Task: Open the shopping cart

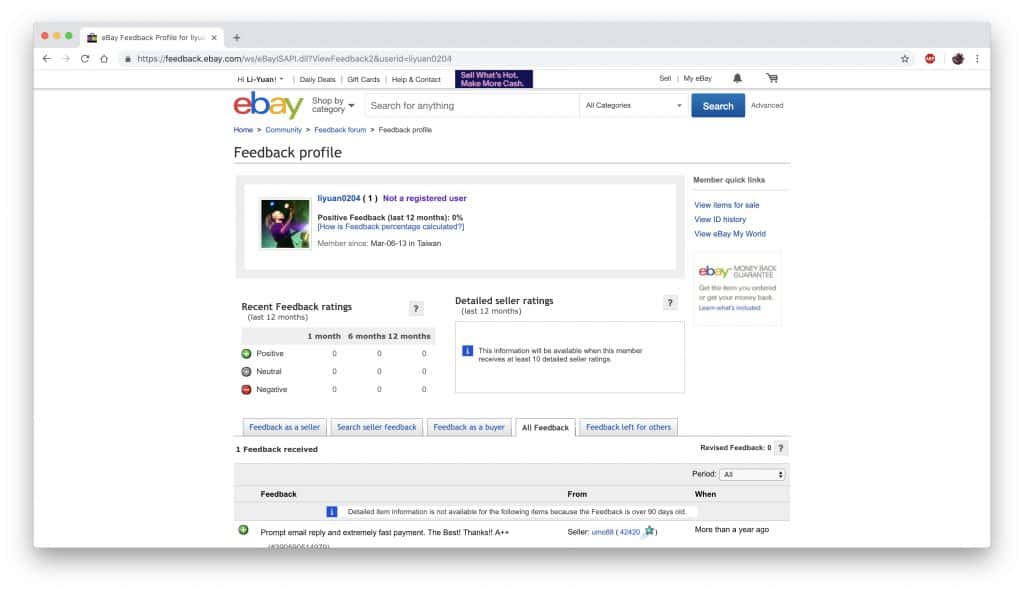Action: [771, 78]
